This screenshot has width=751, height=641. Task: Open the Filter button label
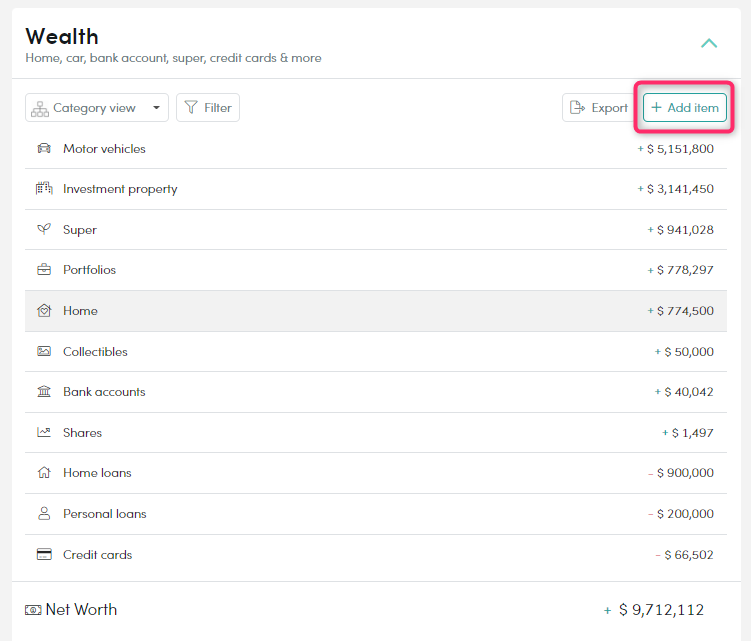pyautogui.click(x=217, y=108)
